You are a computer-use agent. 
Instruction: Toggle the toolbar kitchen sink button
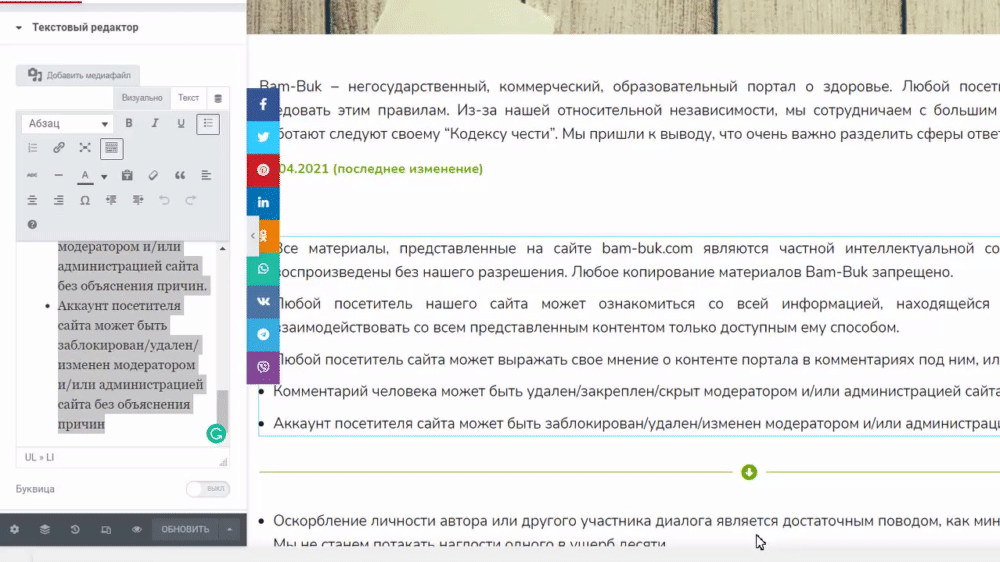coord(112,148)
